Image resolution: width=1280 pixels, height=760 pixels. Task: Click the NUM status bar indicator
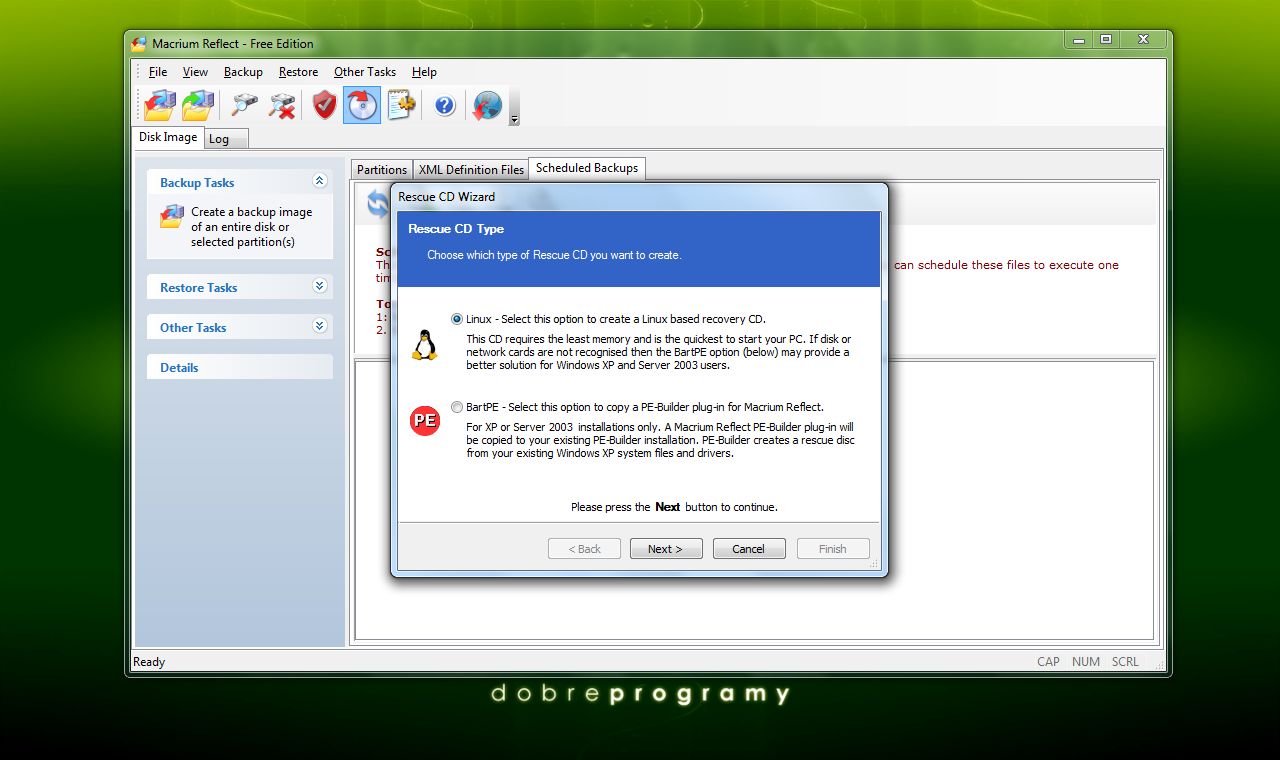point(1085,662)
